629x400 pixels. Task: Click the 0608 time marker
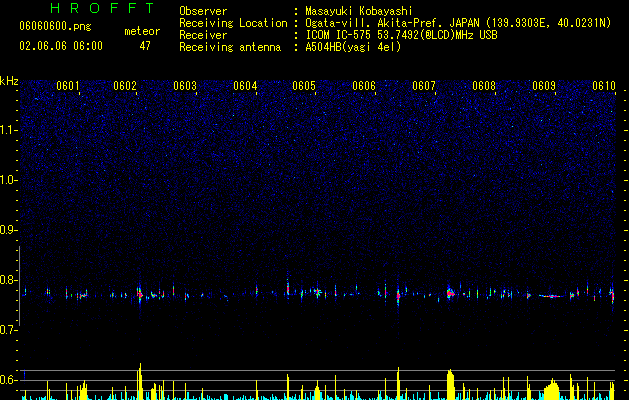tap(484, 86)
